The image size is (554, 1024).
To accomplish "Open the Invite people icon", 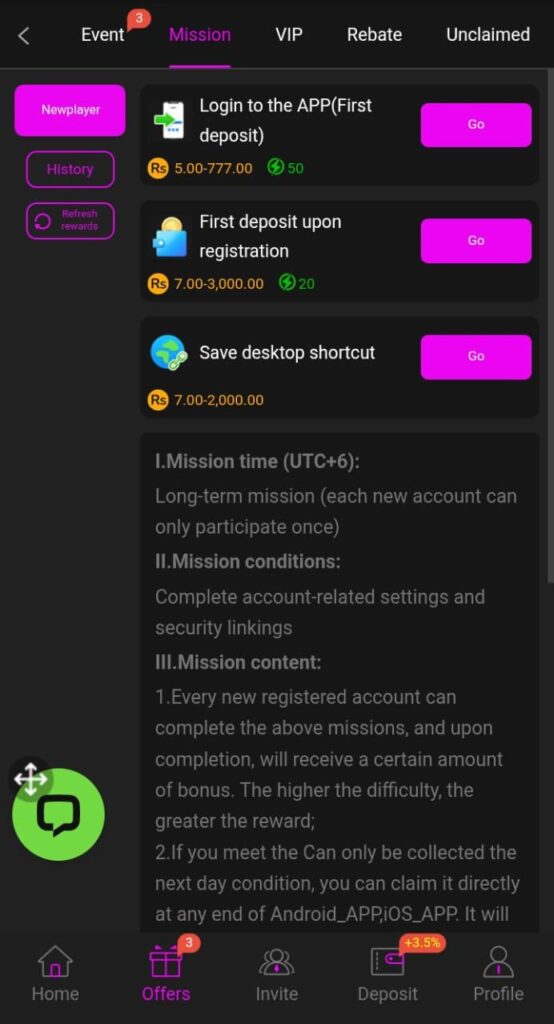I will (276, 961).
